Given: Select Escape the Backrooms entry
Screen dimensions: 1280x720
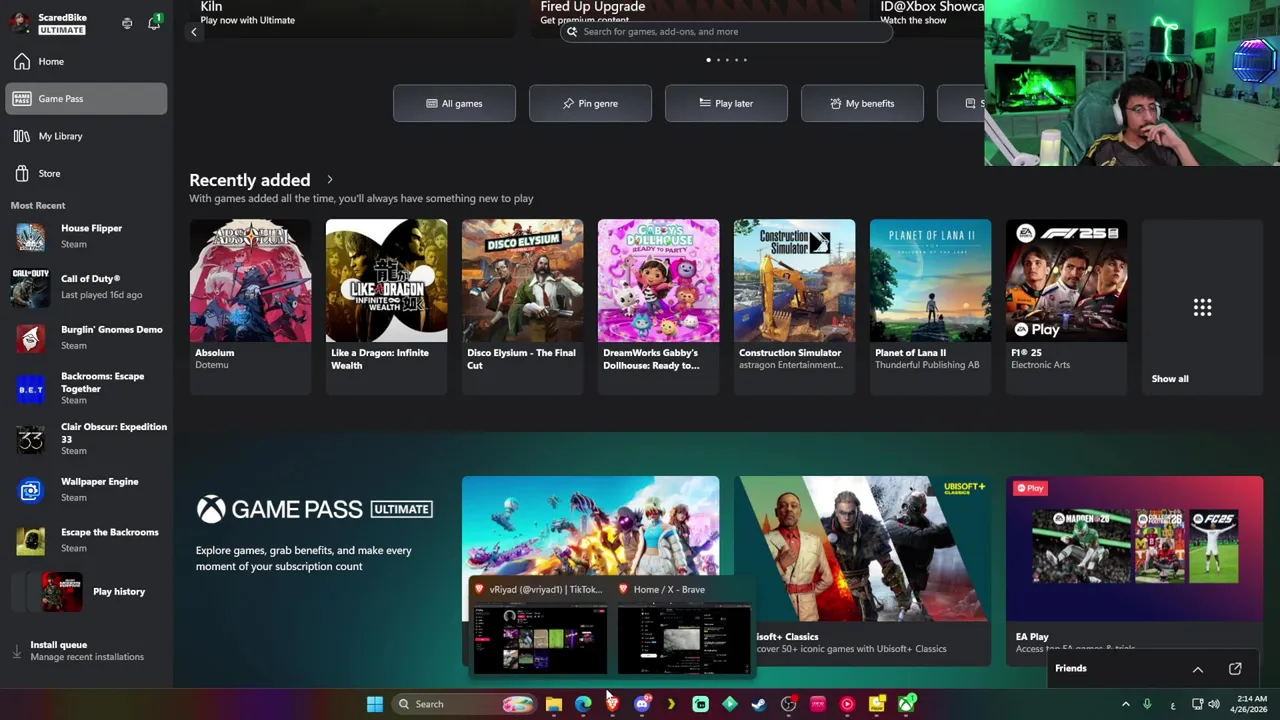Looking at the screenshot, I should point(86,541).
